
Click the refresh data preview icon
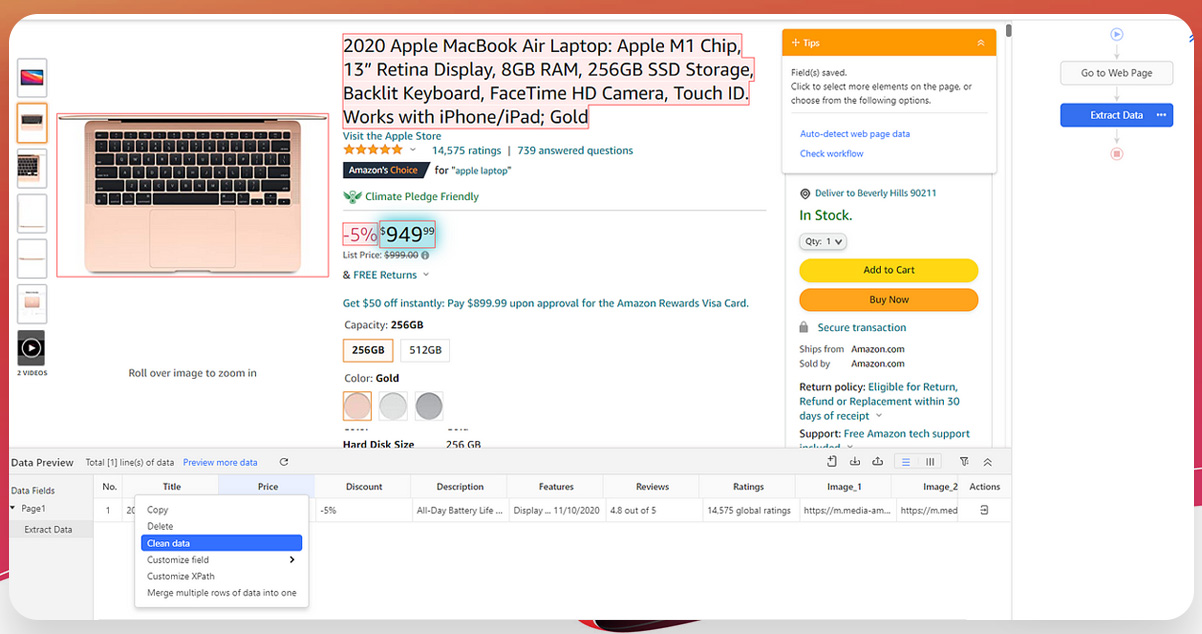284,462
